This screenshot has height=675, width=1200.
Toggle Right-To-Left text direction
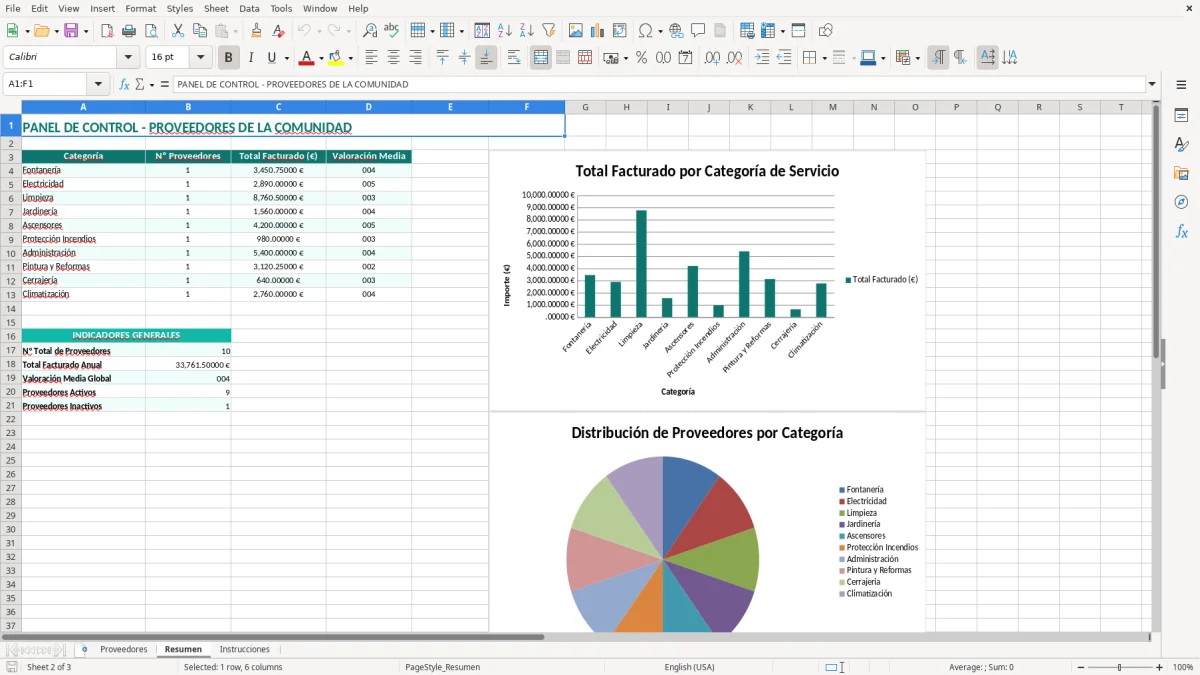click(960, 58)
